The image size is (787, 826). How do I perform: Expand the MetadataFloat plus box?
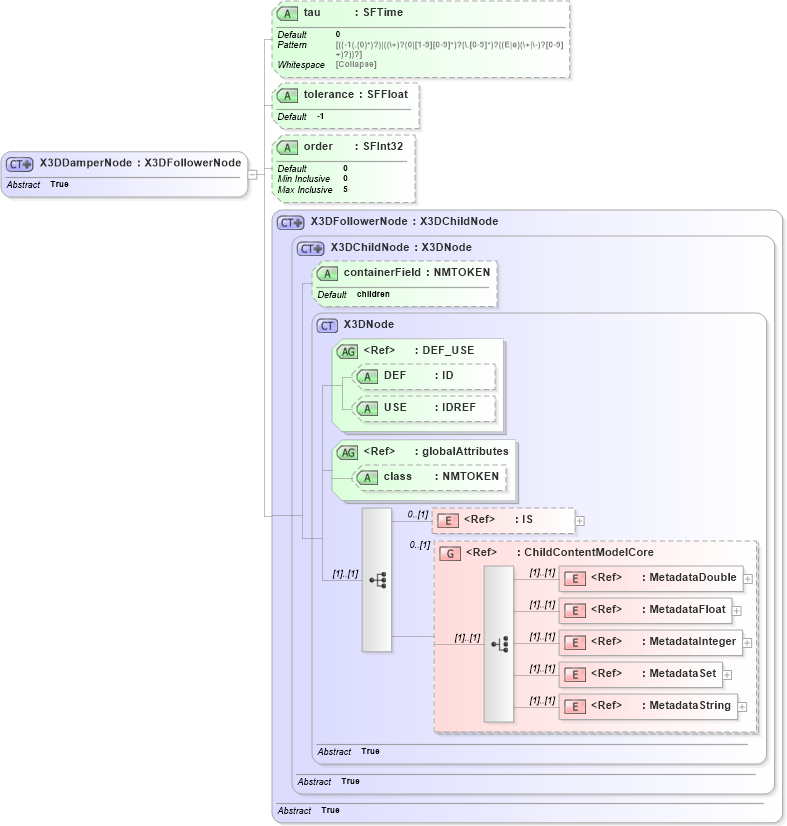[x=737, y=611]
